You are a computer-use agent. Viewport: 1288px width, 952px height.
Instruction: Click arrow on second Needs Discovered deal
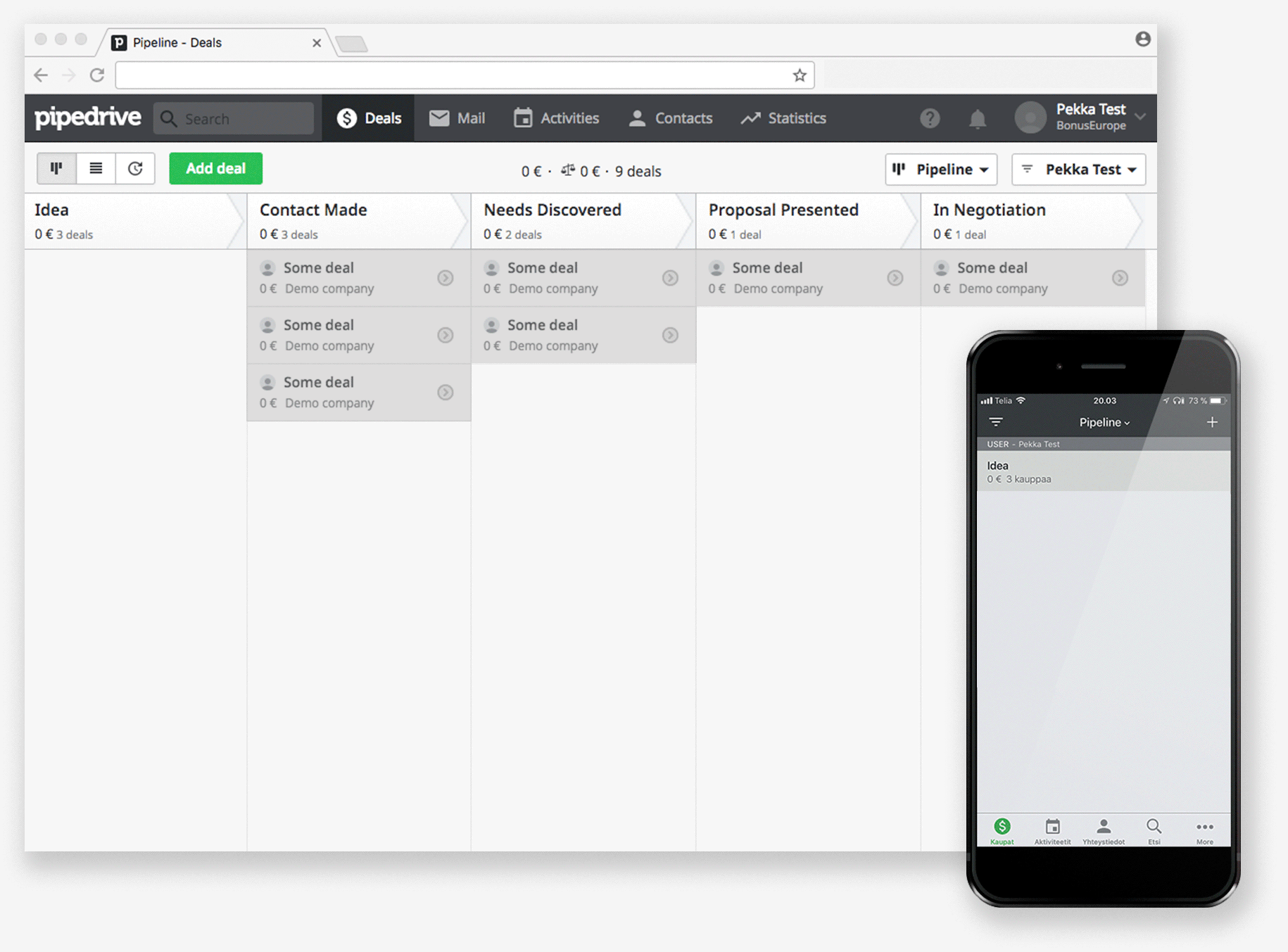670,335
